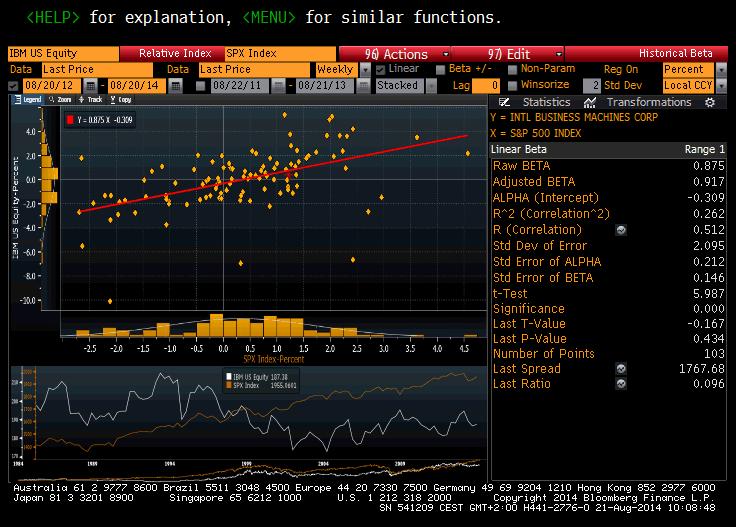
Task: Toggle the Linear regression checkbox
Action: point(381,70)
